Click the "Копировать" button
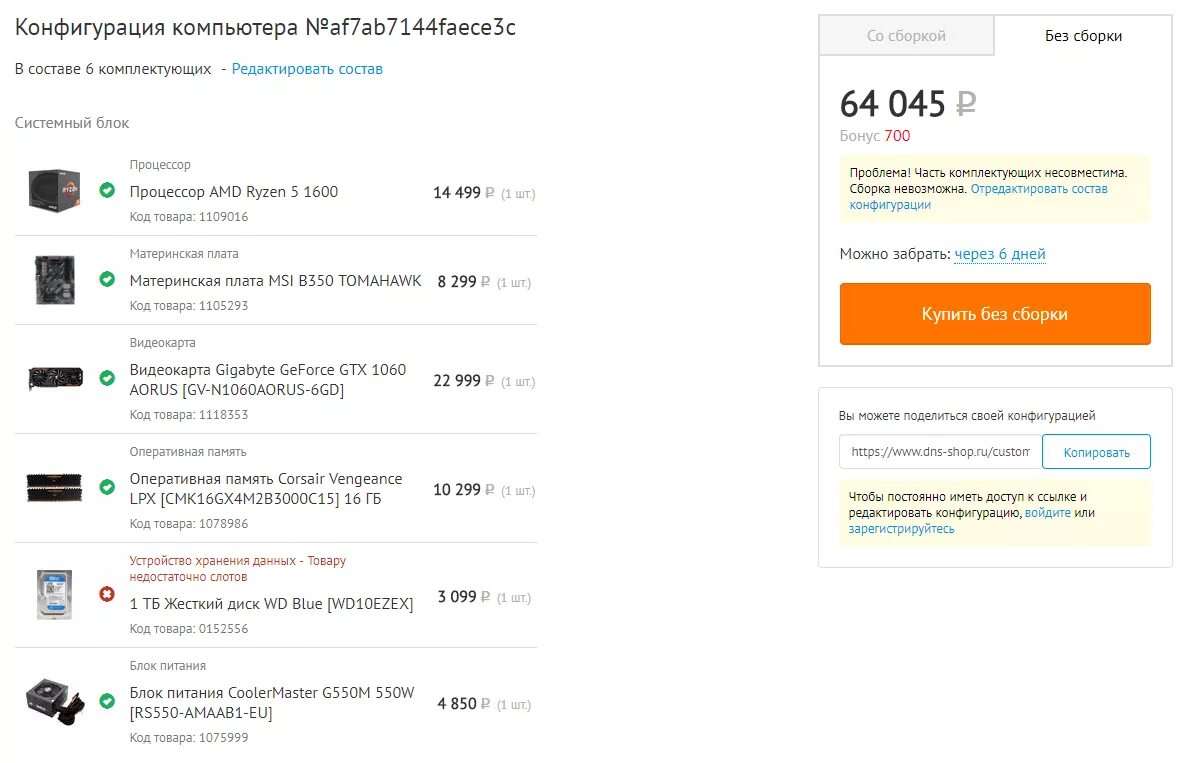 pos(1096,452)
